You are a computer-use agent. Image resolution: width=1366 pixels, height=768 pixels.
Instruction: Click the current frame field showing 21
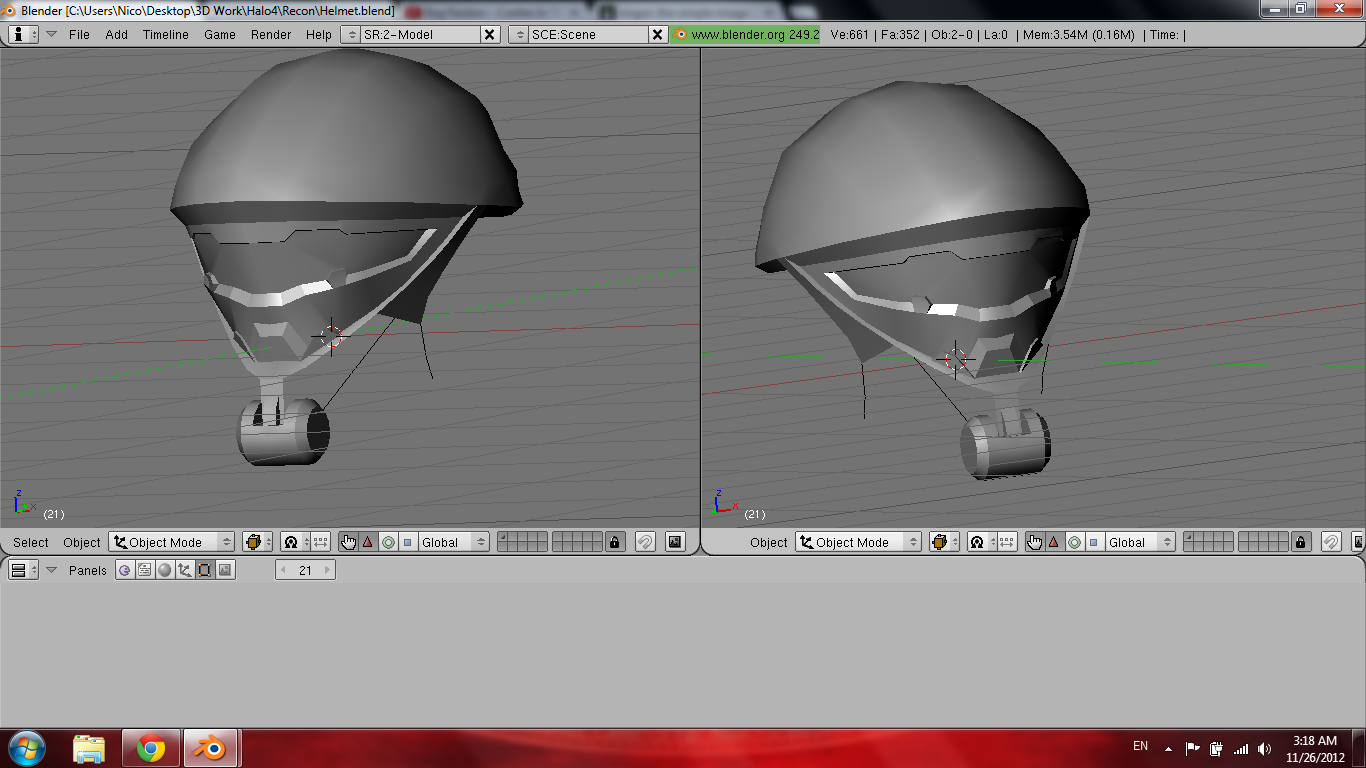pyautogui.click(x=305, y=570)
